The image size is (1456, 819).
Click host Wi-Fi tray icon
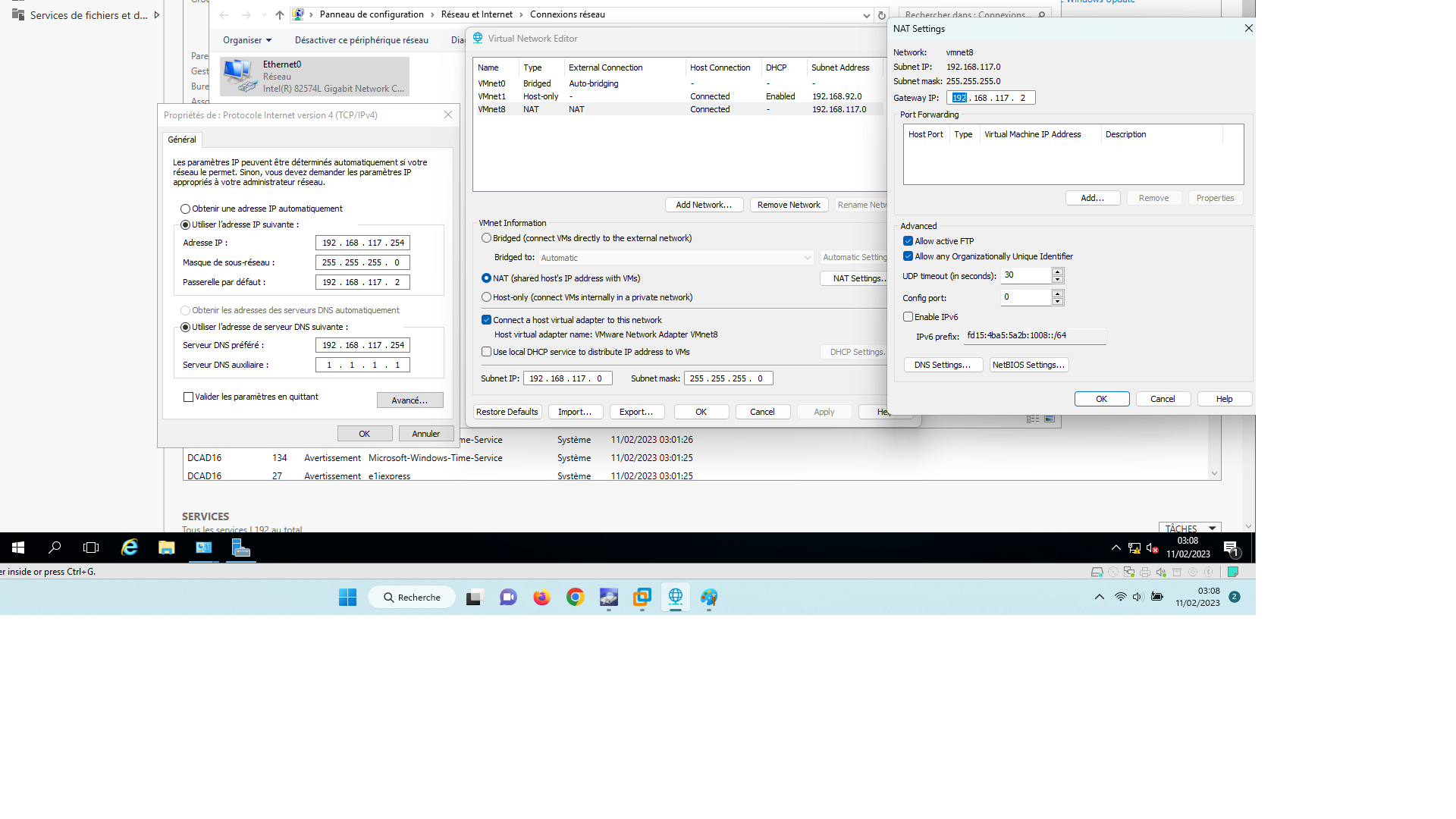tap(1120, 597)
